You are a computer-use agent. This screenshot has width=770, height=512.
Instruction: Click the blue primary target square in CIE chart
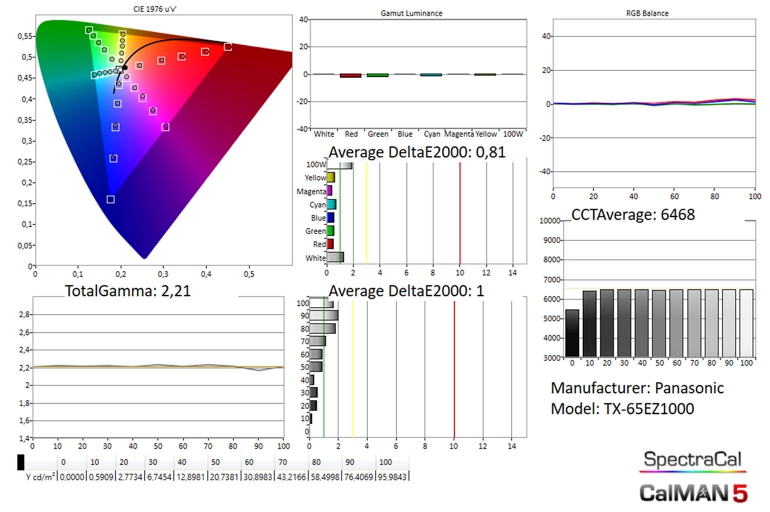tap(110, 199)
